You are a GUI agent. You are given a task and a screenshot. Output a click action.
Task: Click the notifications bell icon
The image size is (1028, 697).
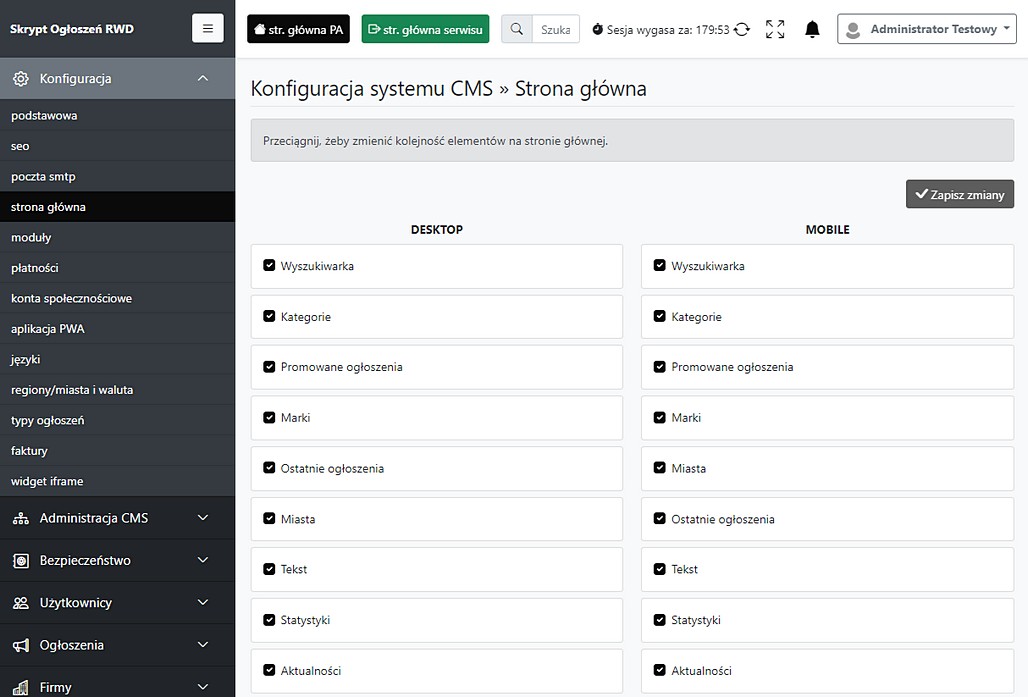812,30
